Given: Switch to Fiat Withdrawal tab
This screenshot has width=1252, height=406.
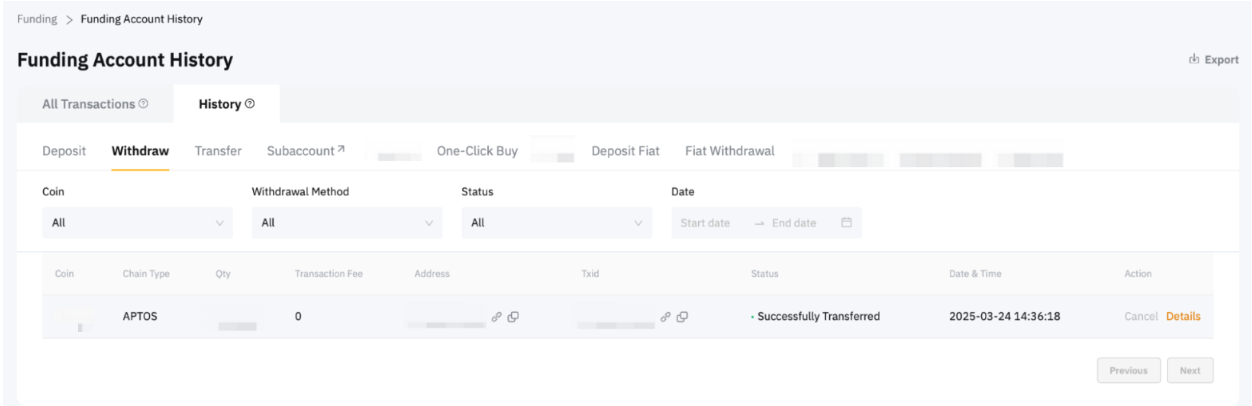Looking at the screenshot, I should [x=729, y=152].
